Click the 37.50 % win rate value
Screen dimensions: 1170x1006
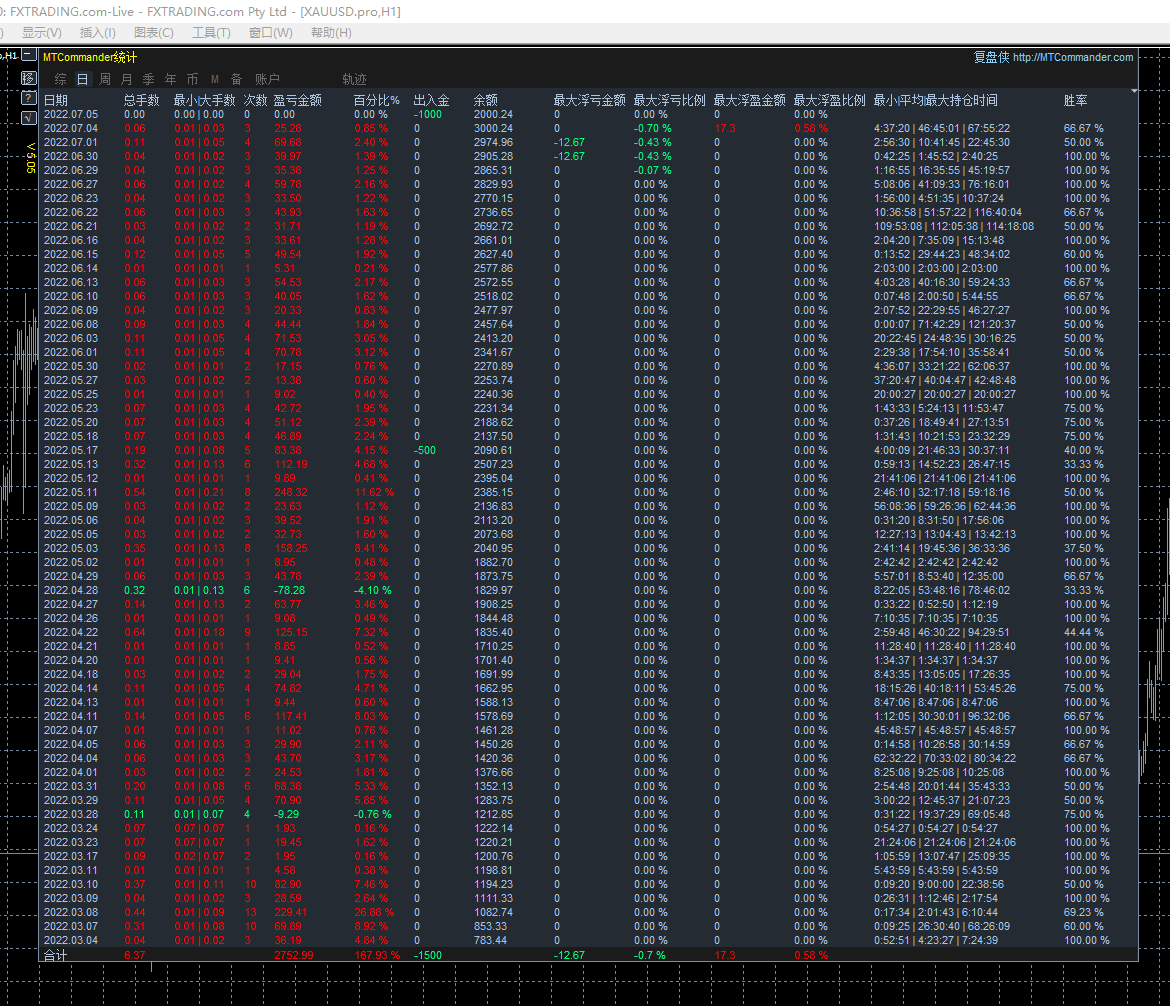pos(1083,549)
